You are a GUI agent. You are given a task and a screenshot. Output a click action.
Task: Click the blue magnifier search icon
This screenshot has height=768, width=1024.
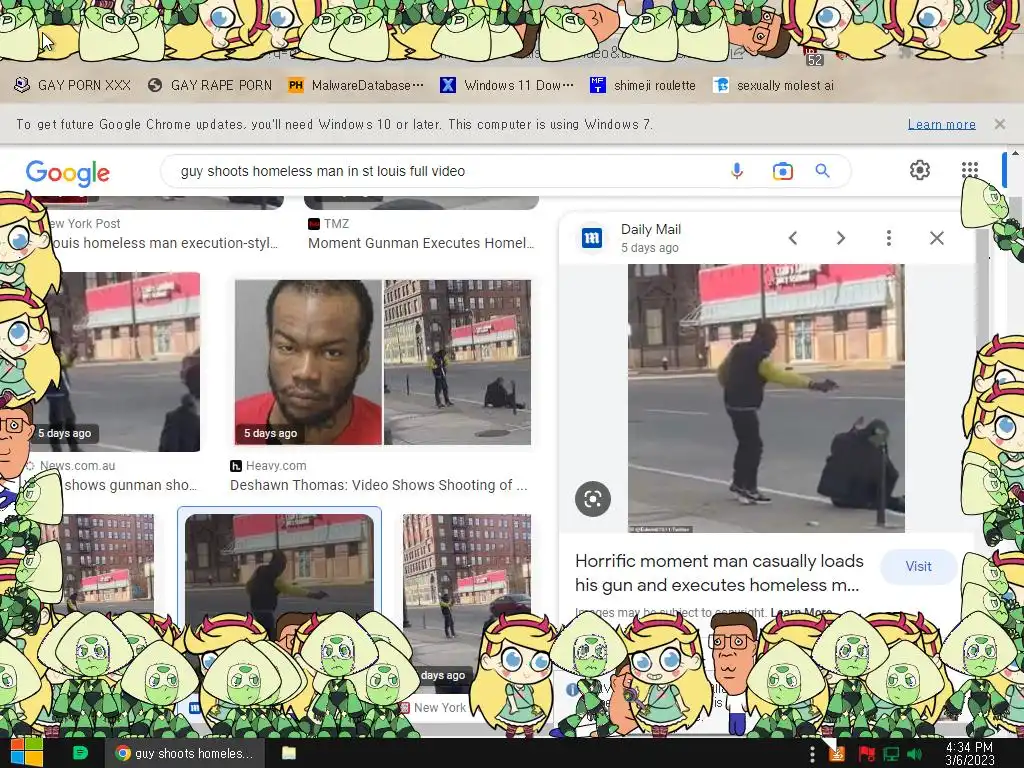click(822, 171)
